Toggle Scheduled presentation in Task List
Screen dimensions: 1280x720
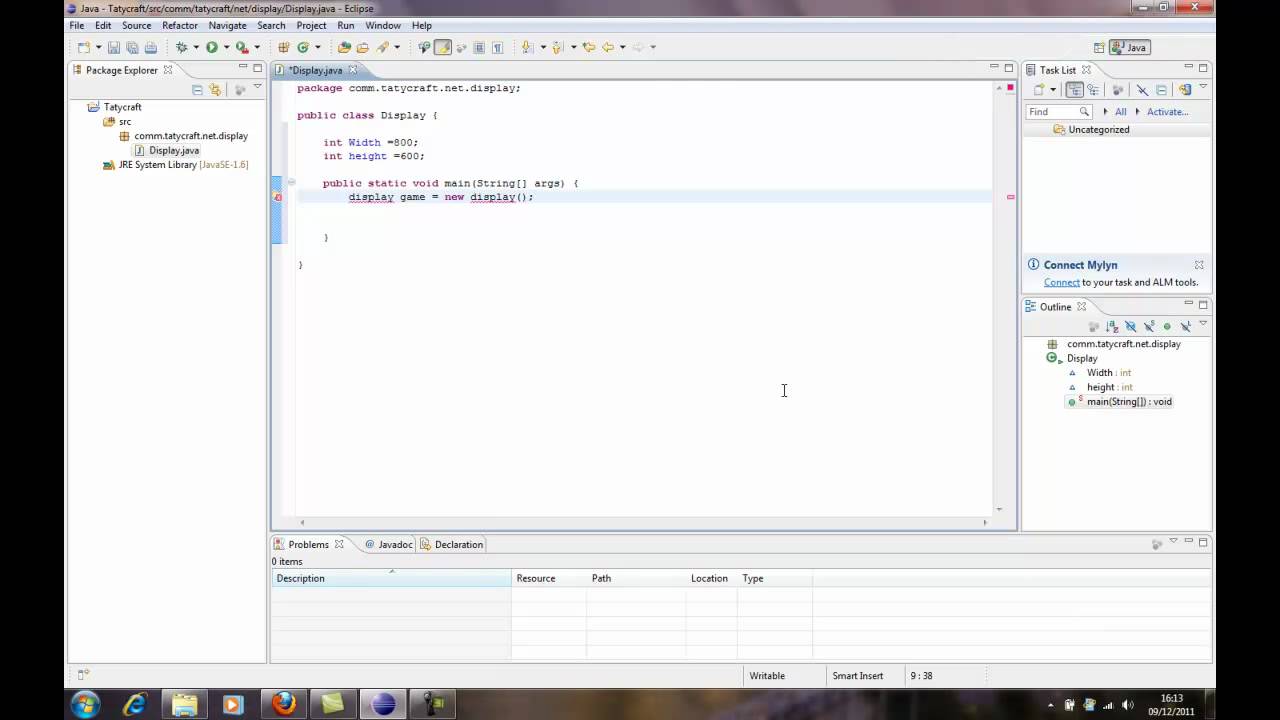(x=1093, y=90)
